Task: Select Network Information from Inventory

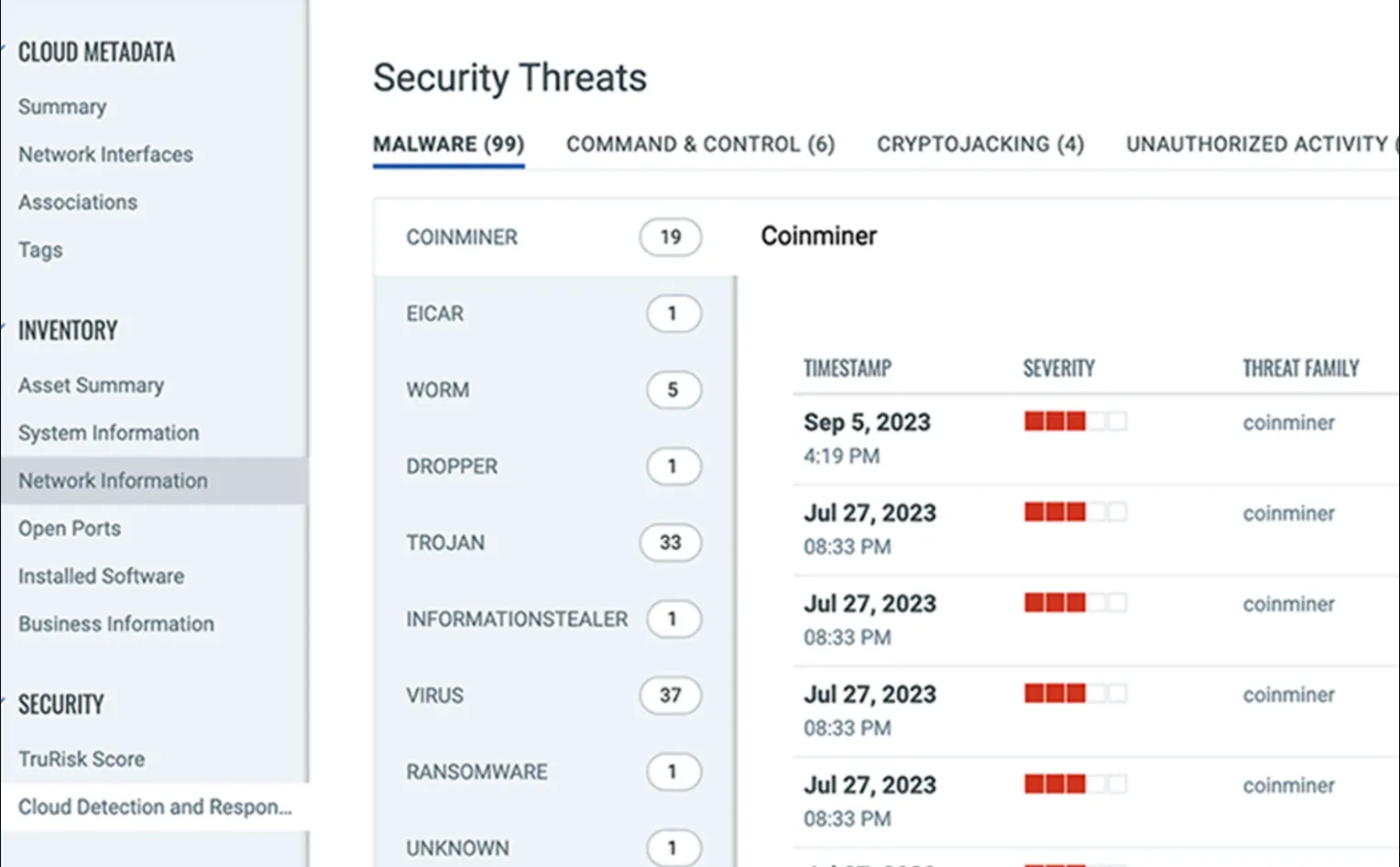Action: tap(112, 480)
